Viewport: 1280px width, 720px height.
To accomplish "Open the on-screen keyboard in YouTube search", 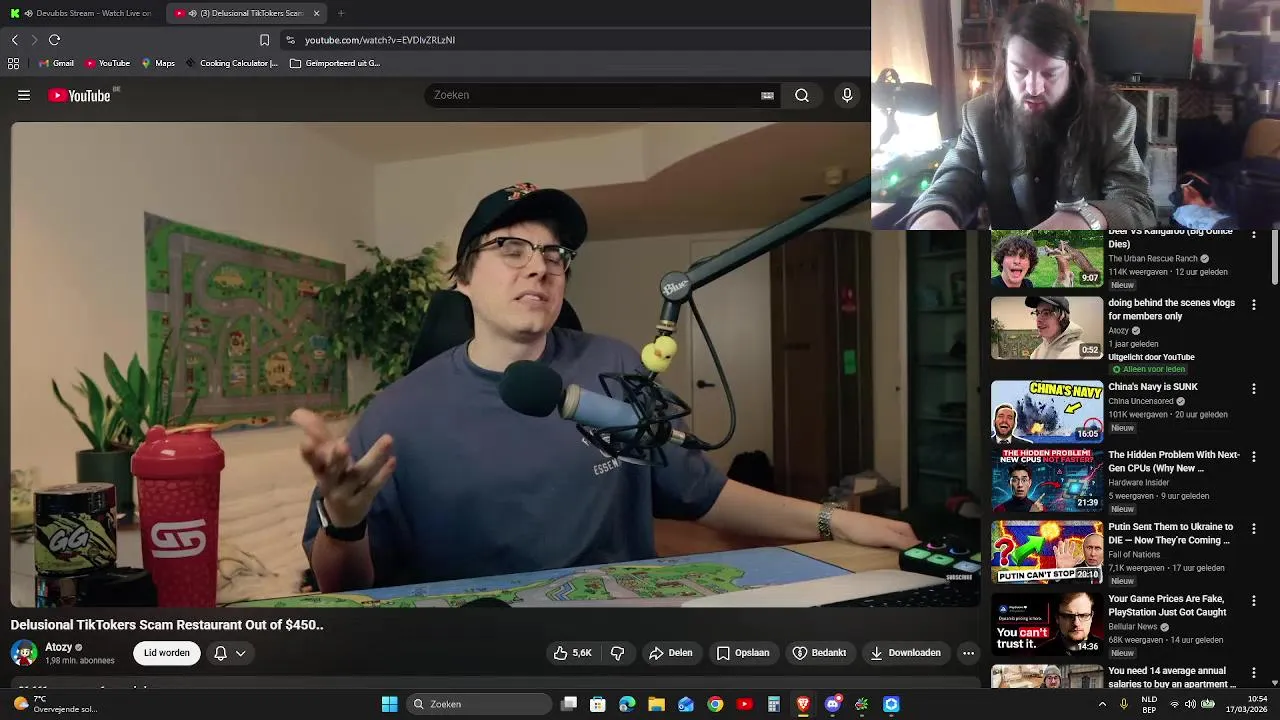I will pos(767,95).
